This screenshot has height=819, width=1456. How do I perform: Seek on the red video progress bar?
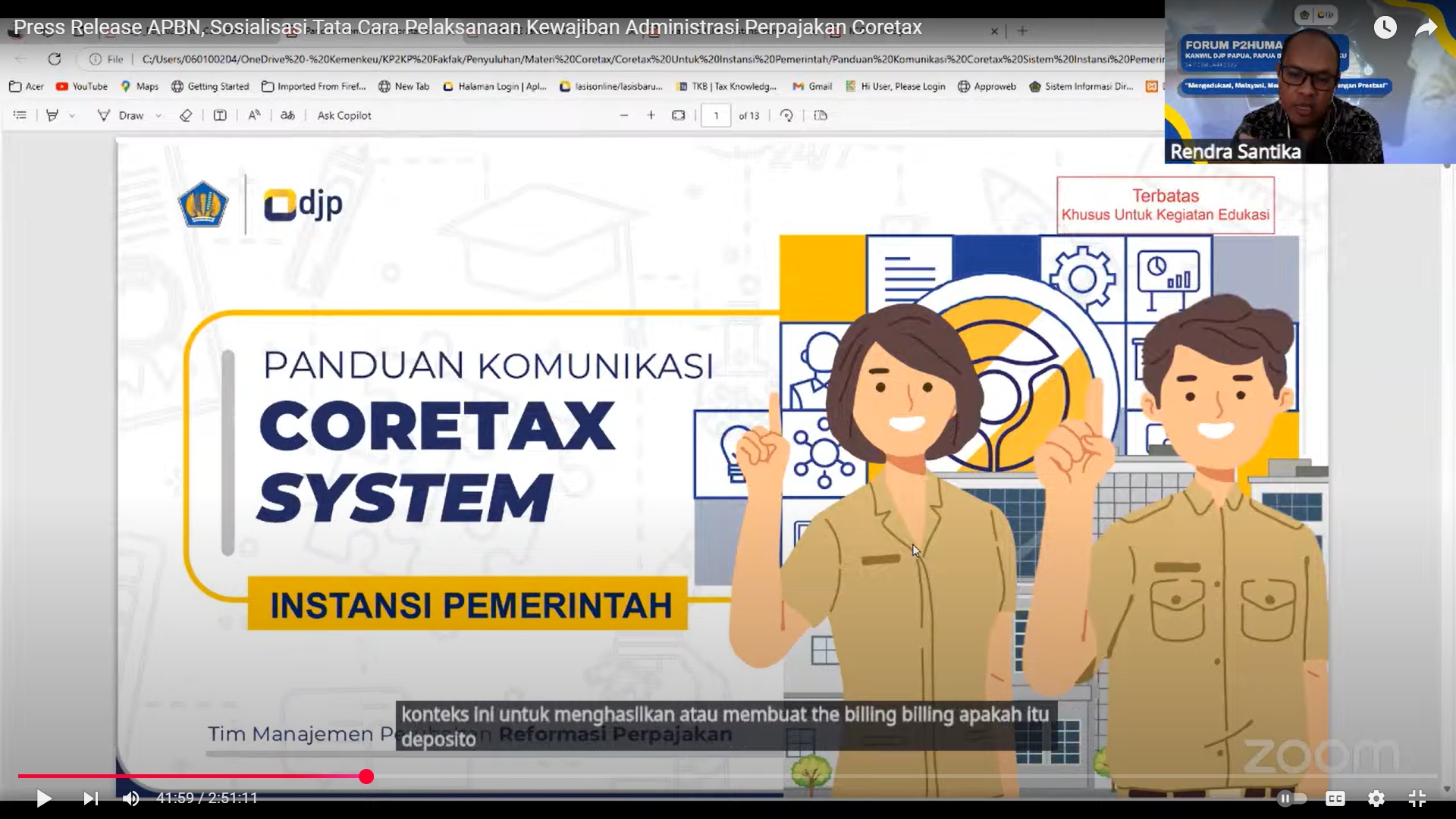click(190, 776)
